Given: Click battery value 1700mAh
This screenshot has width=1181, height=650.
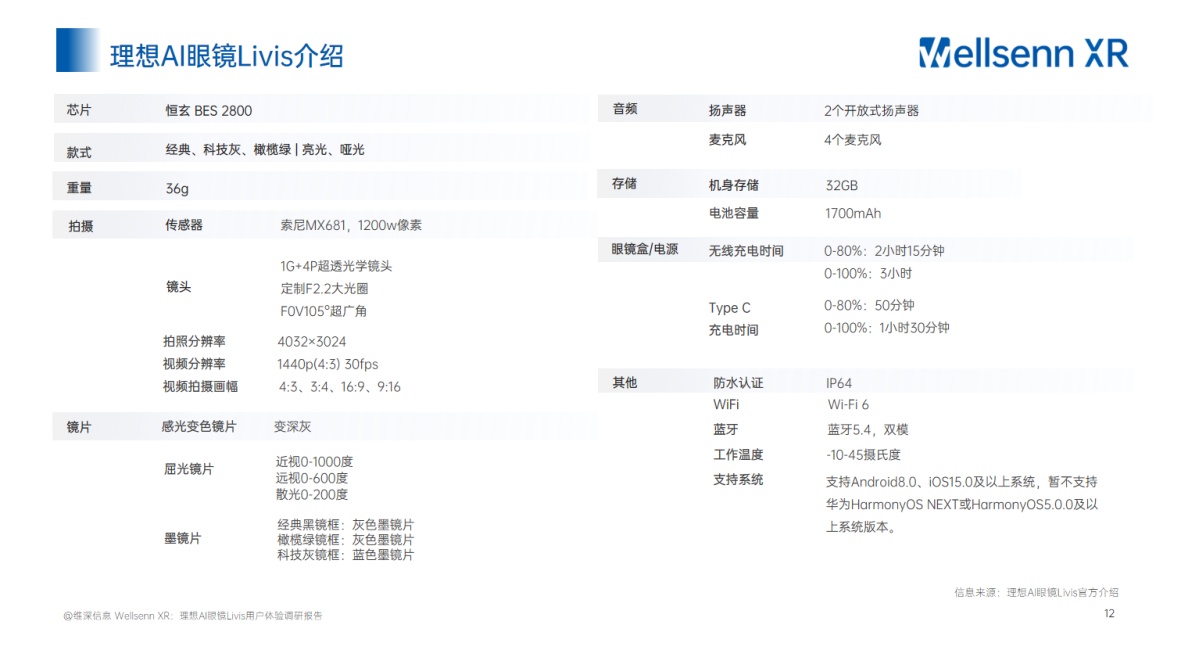Looking at the screenshot, I should tap(853, 214).
